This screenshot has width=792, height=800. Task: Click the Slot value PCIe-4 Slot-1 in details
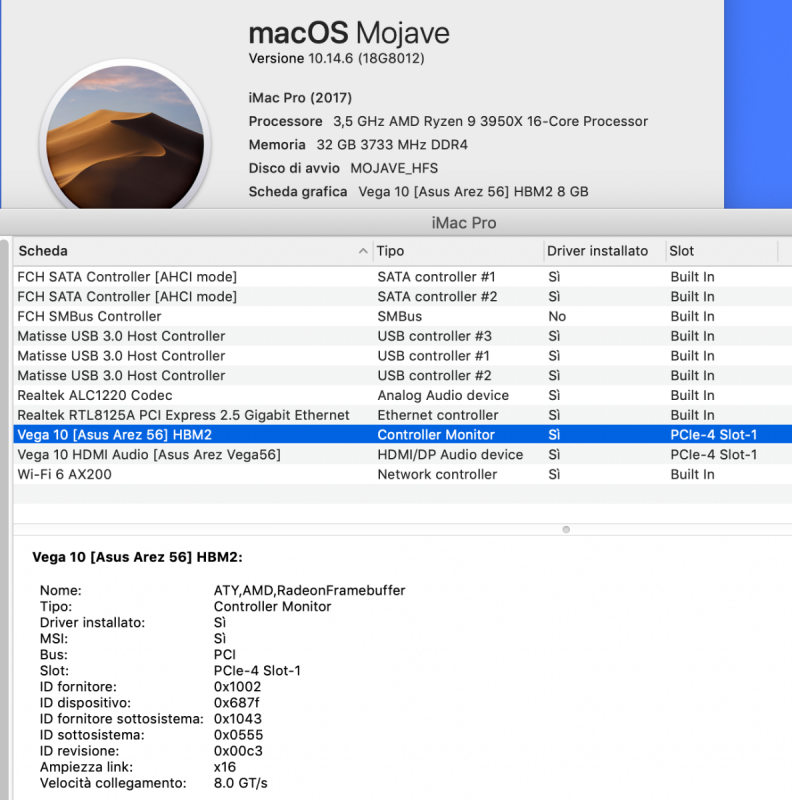point(257,671)
